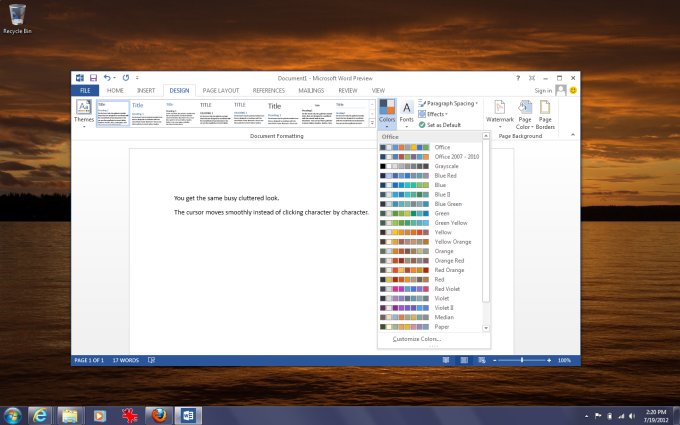Click Sign in link

point(543,90)
